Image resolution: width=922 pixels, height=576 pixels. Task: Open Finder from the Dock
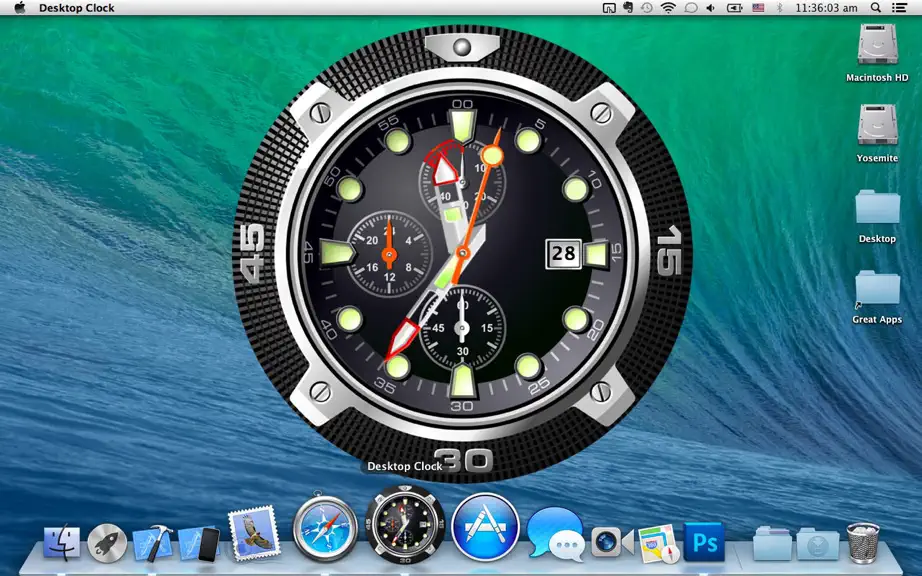(x=61, y=542)
